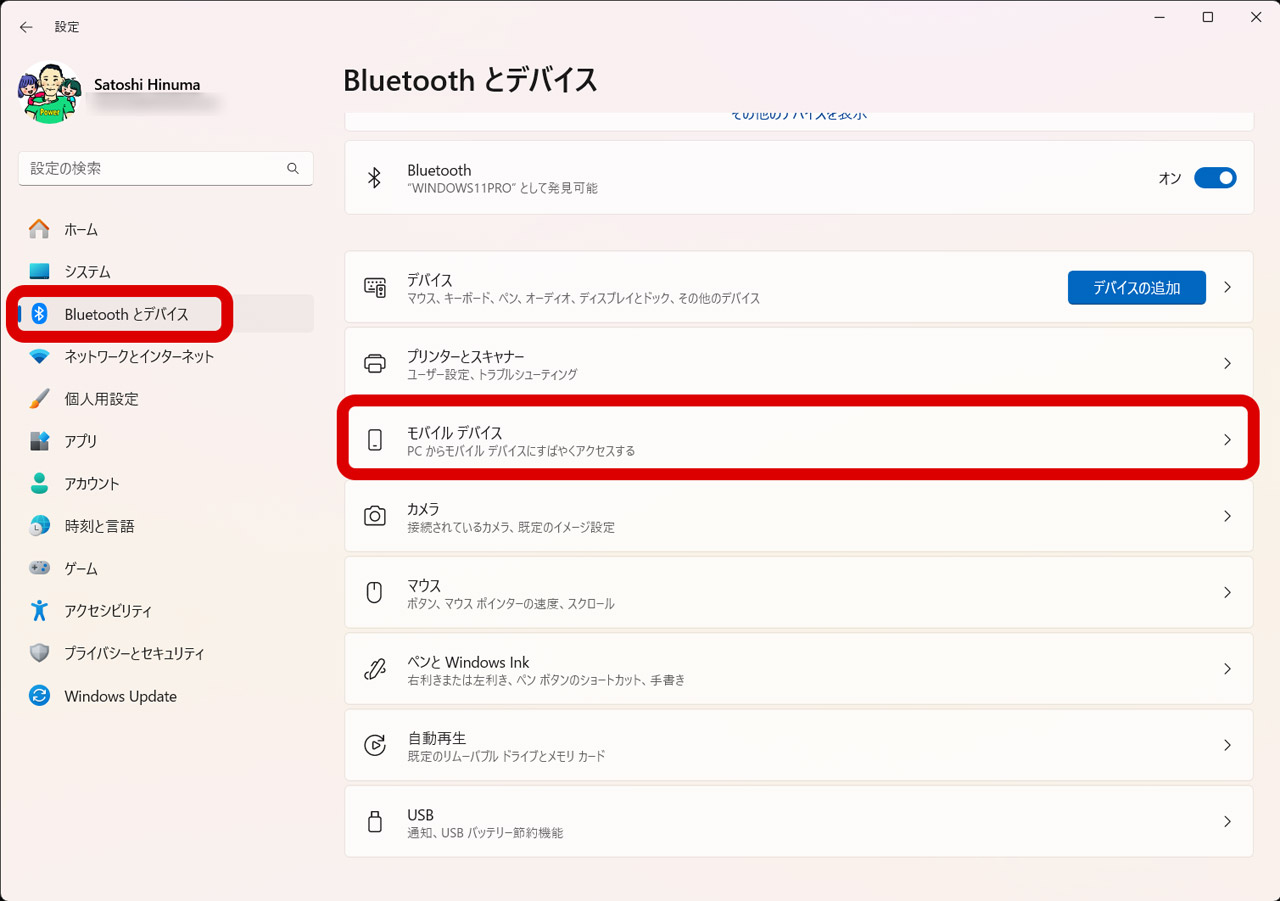Click the Satoshi Hinuma profile picture

coord(50,91)
